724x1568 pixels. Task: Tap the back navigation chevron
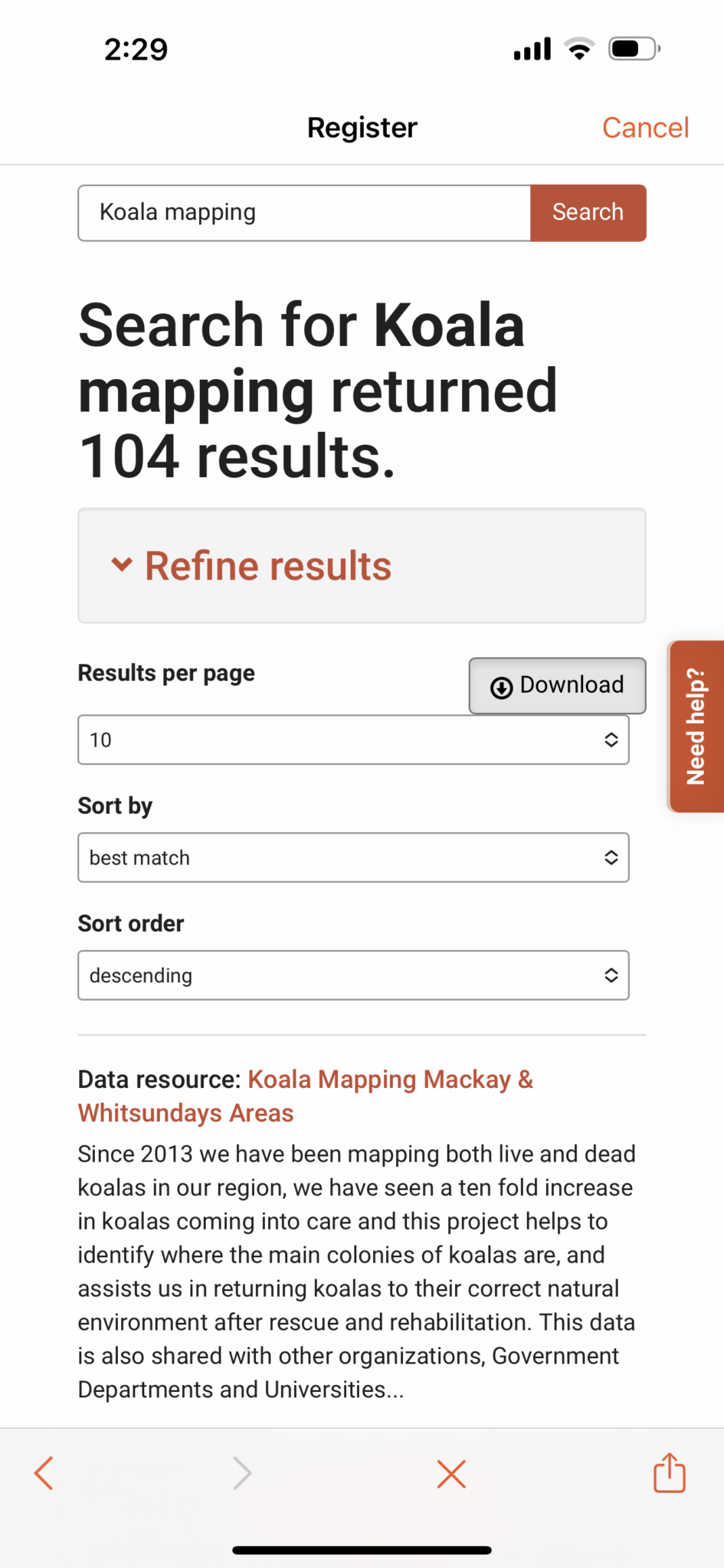[x=44, y=1472]
